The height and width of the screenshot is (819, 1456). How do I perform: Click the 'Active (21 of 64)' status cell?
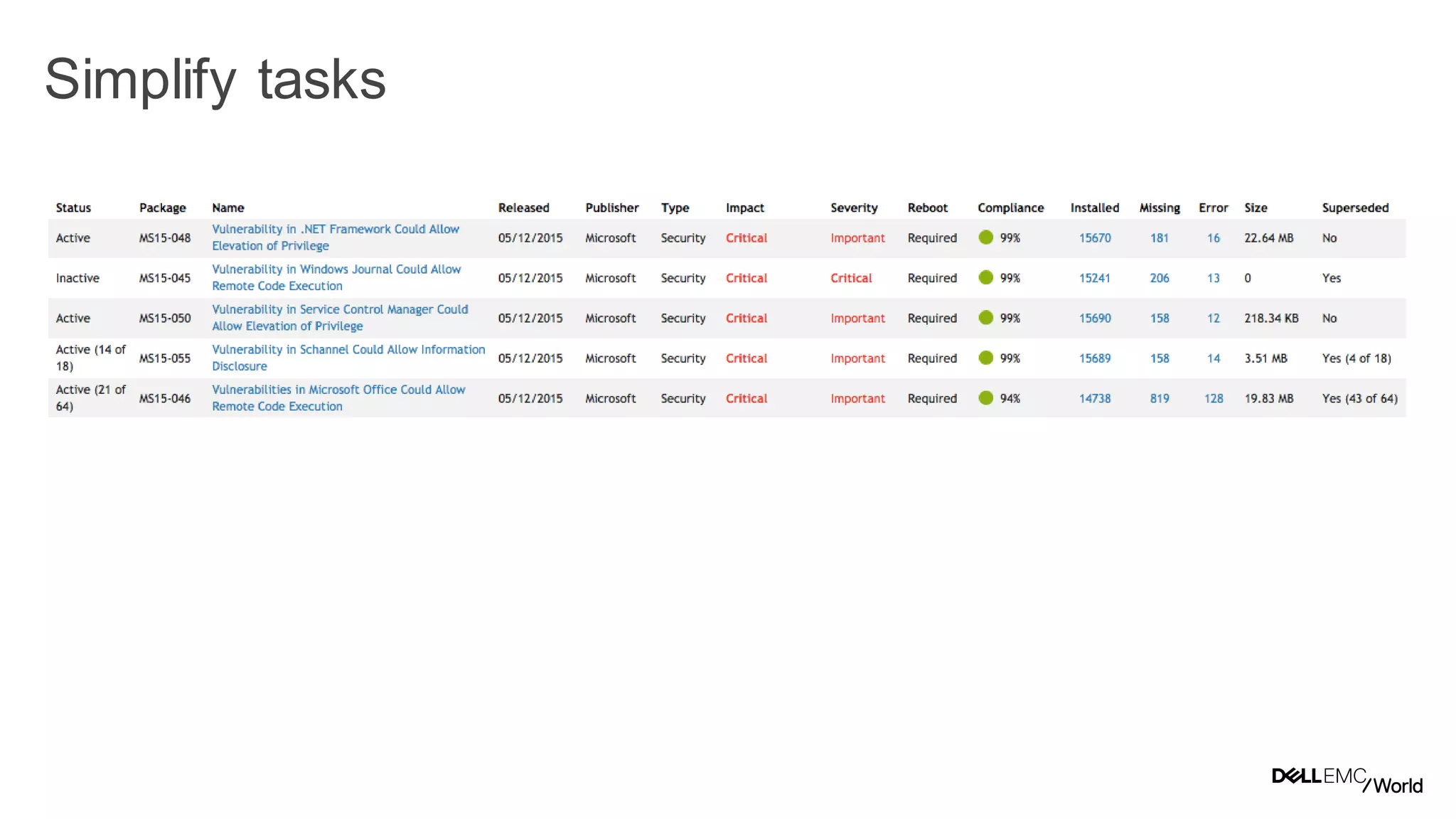click(91, 398)
